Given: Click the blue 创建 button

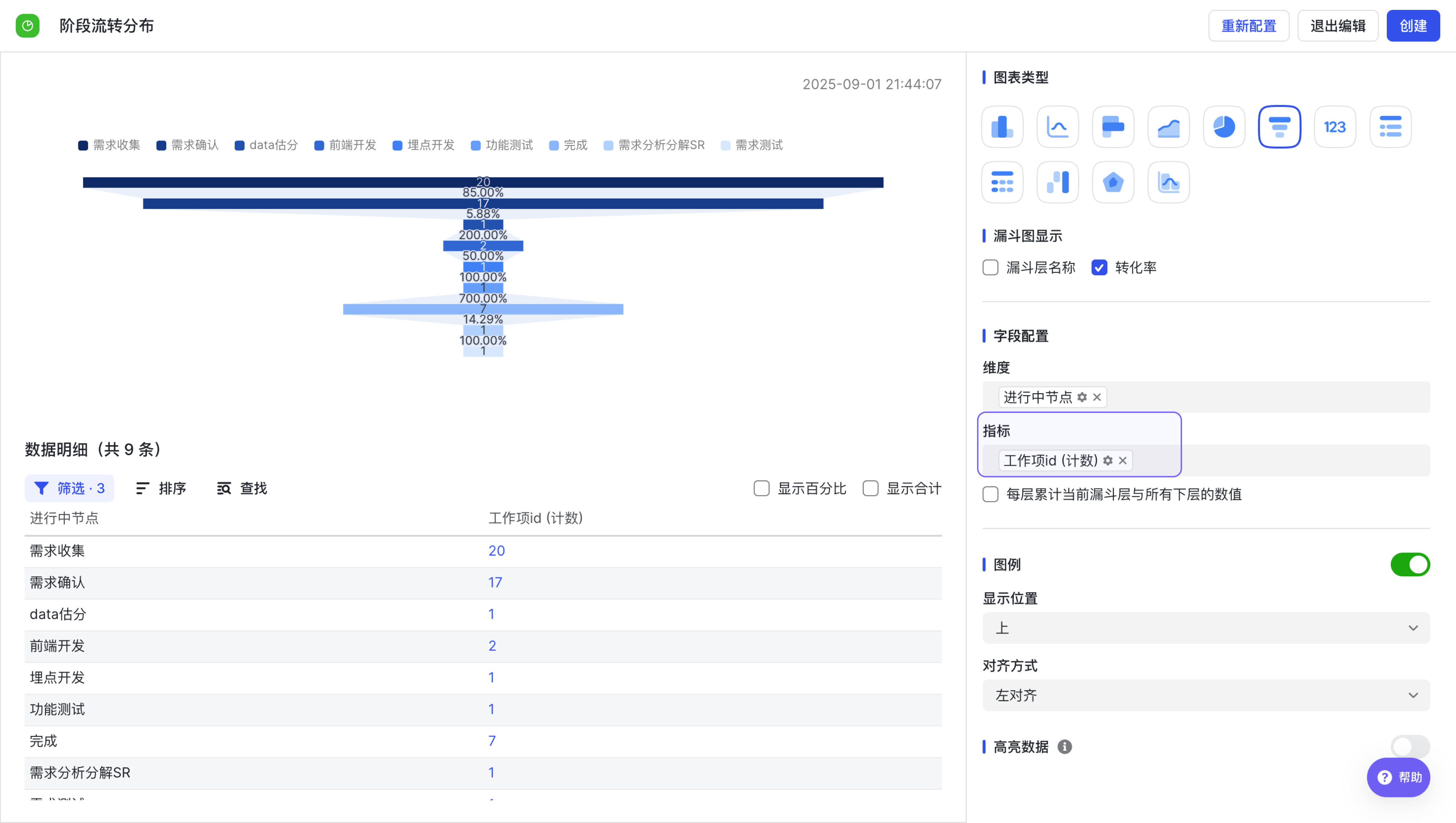Looking at the screenshot, I should tap(1413, 26).
